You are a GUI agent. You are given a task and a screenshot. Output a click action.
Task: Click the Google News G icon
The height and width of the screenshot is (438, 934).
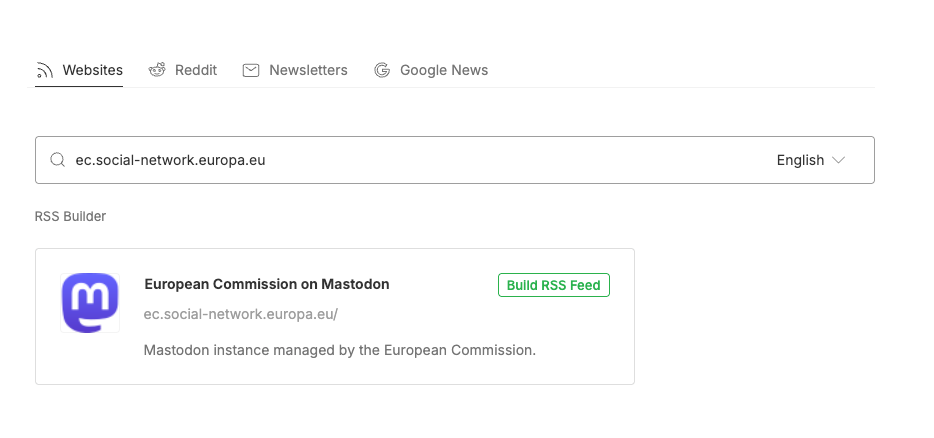click(x=382, y=70)
